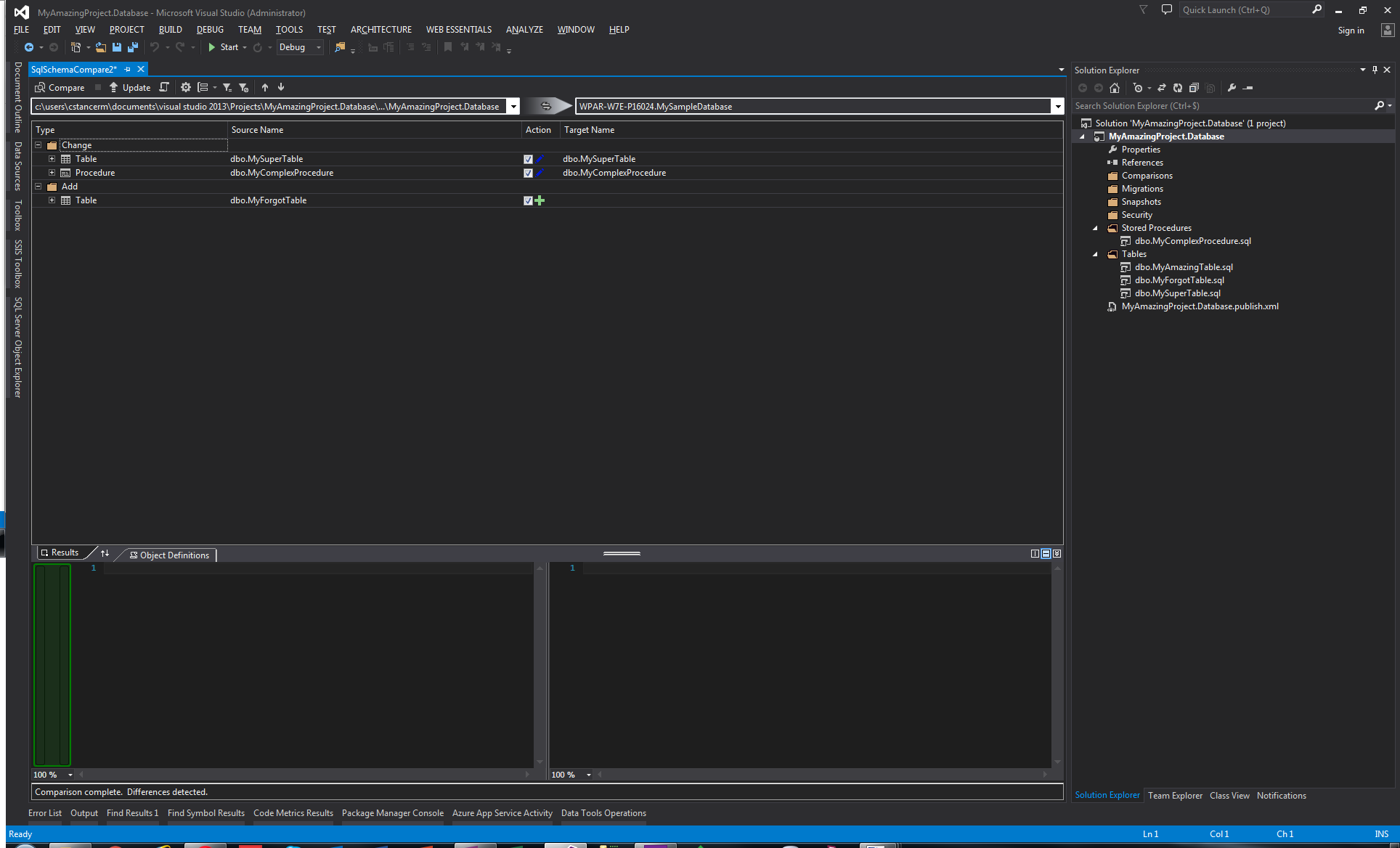Expand the dbo.MyComplexProcedure row

pos(52,173)
